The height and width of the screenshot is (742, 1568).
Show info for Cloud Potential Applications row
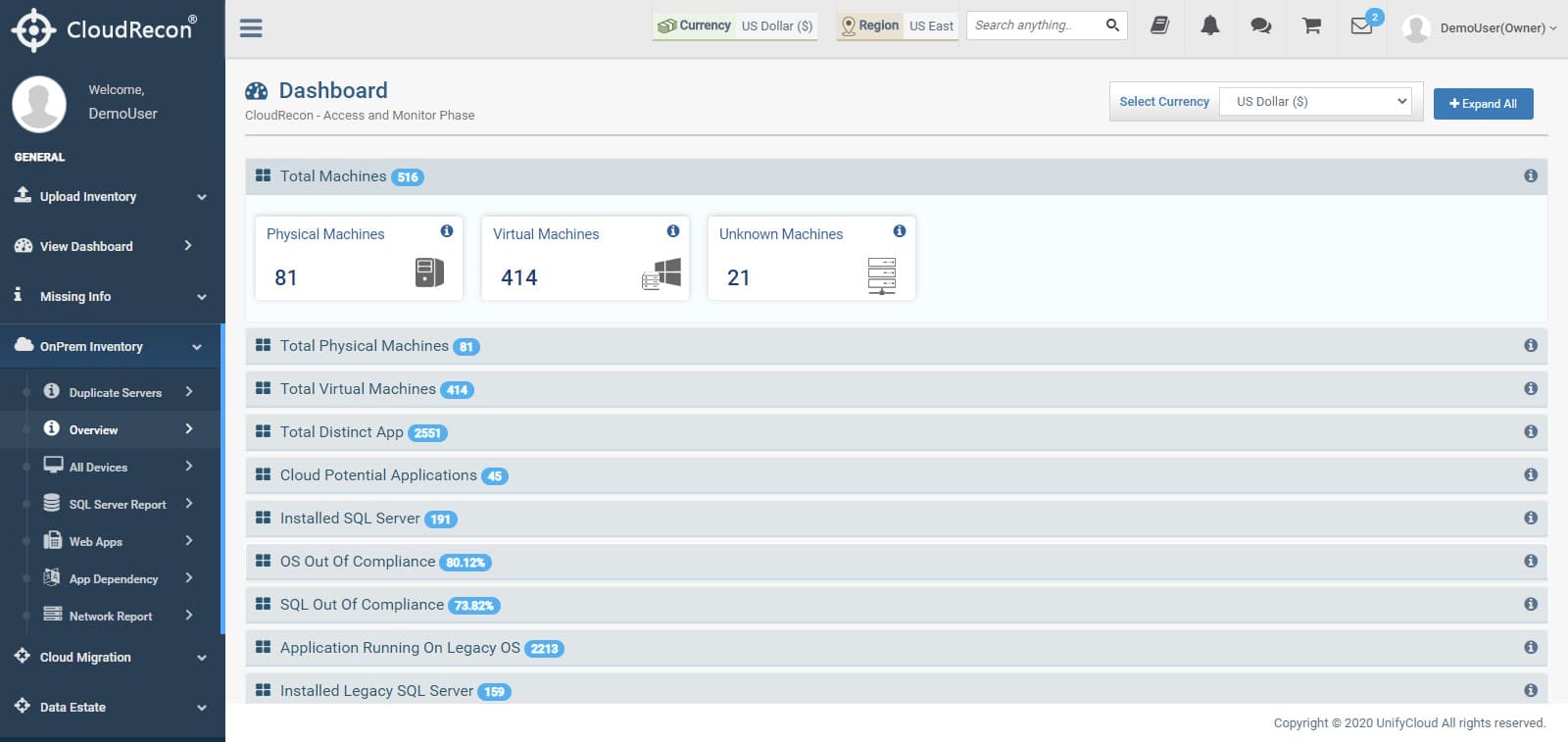coord(1531,475)
